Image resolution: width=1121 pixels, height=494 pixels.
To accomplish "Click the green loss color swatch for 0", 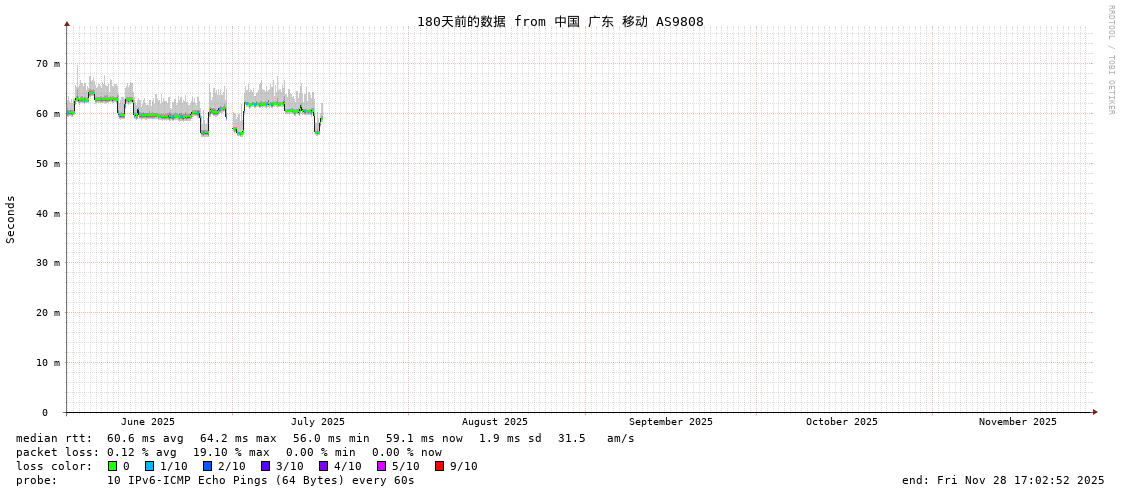I will [x=112, y=466].
